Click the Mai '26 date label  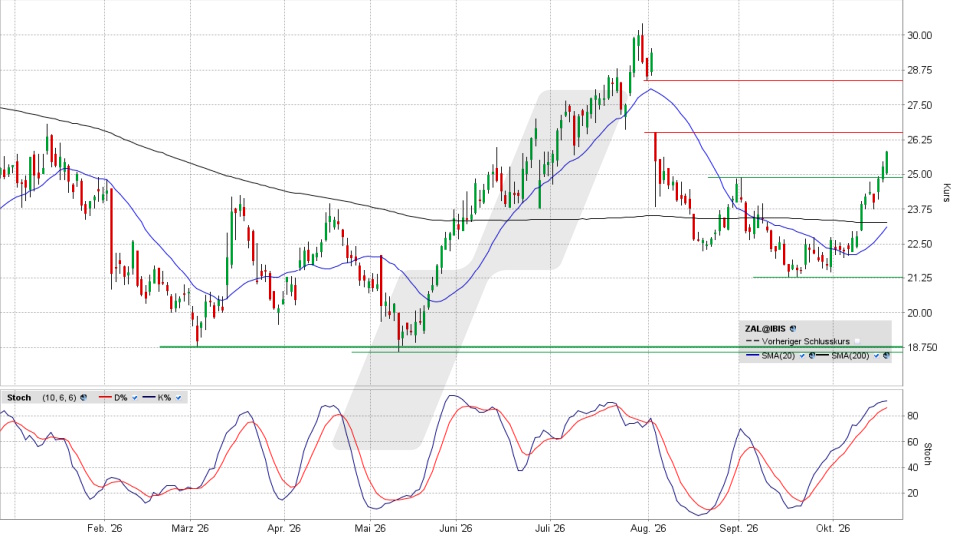[x=370, y=528]
